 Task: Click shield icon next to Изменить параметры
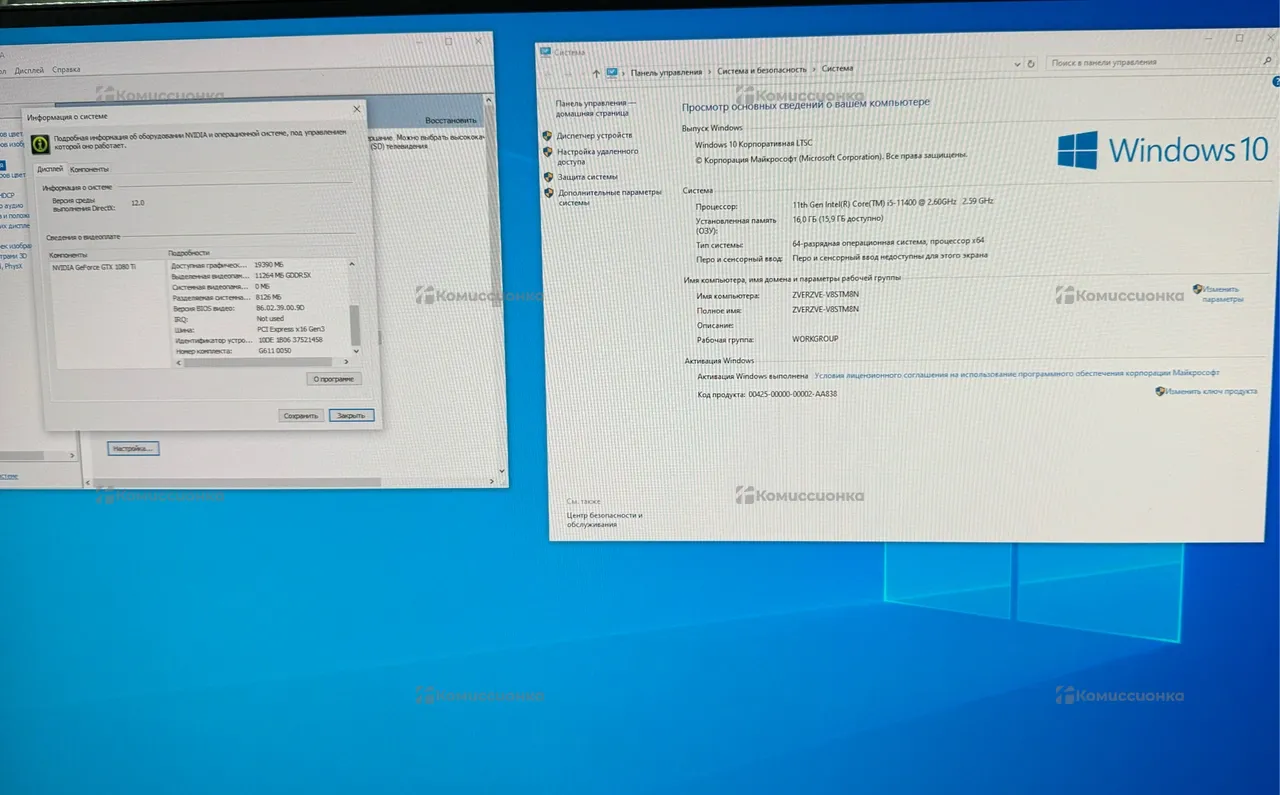[1197, 289]
